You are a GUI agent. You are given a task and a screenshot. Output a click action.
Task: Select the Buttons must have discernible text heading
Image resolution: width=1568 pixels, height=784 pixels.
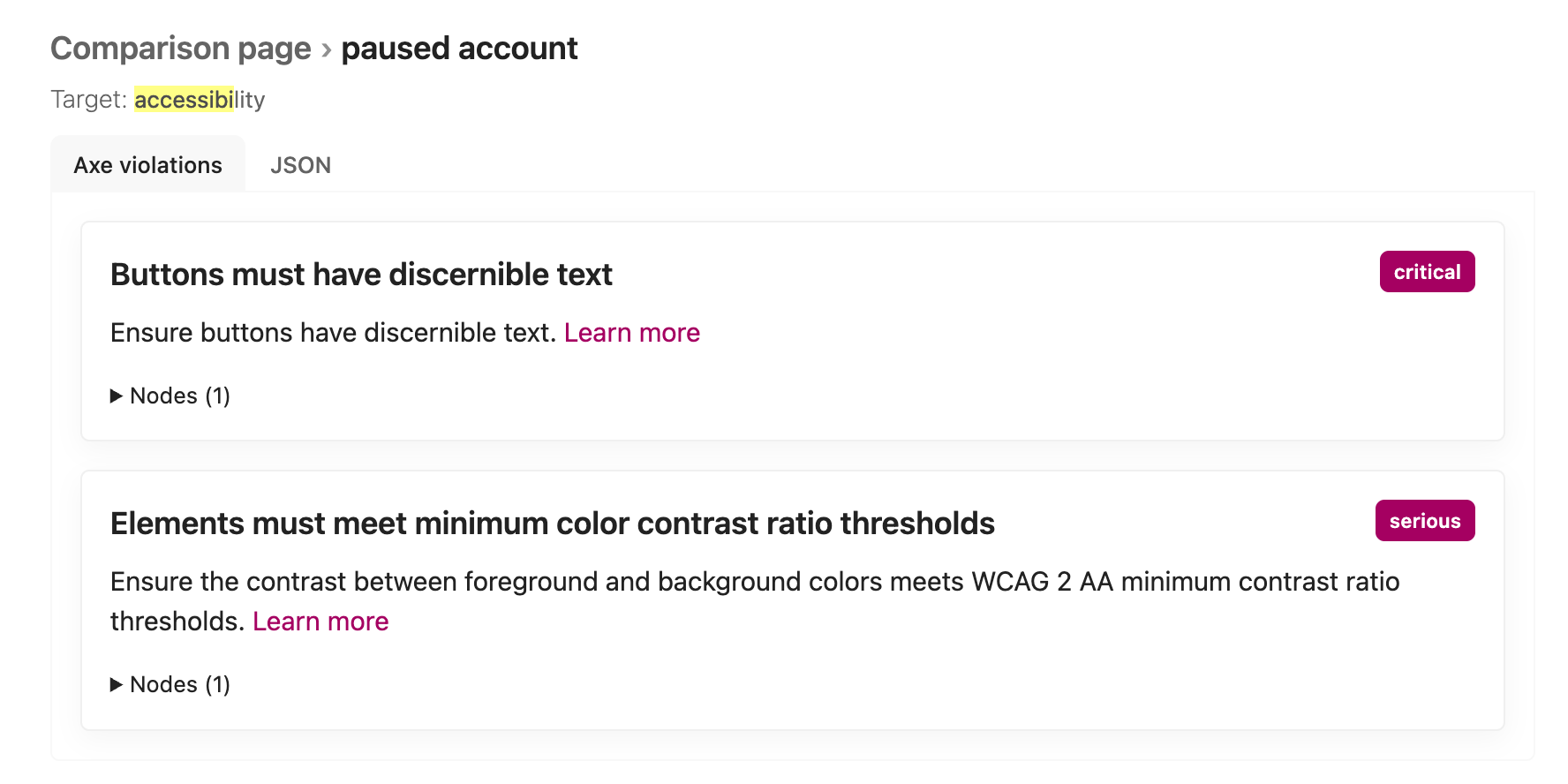(x=361, y=275)
